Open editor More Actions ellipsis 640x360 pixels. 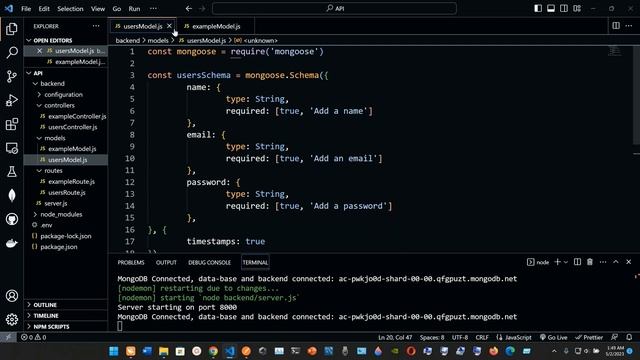[x=629, y=26]
